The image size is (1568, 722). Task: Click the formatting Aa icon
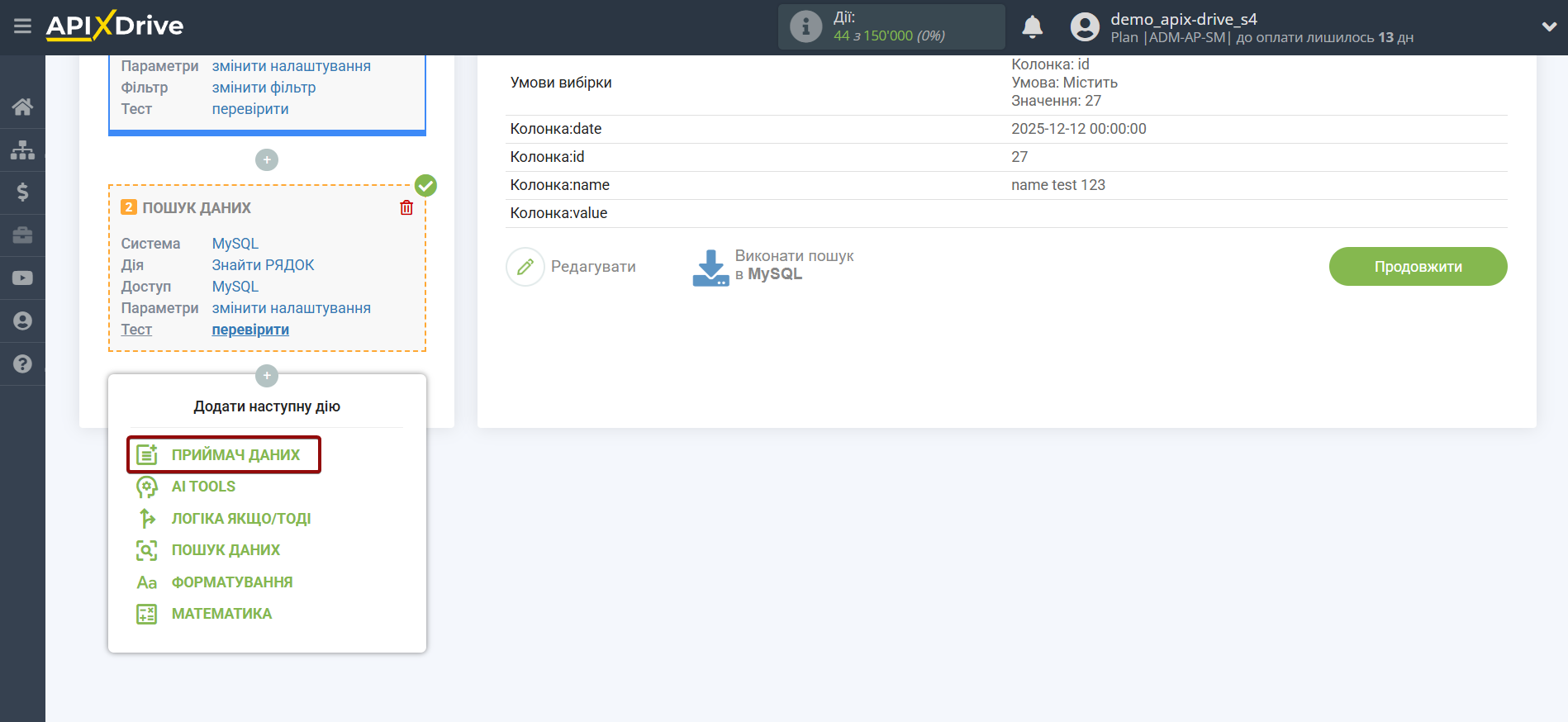[147, 582]
